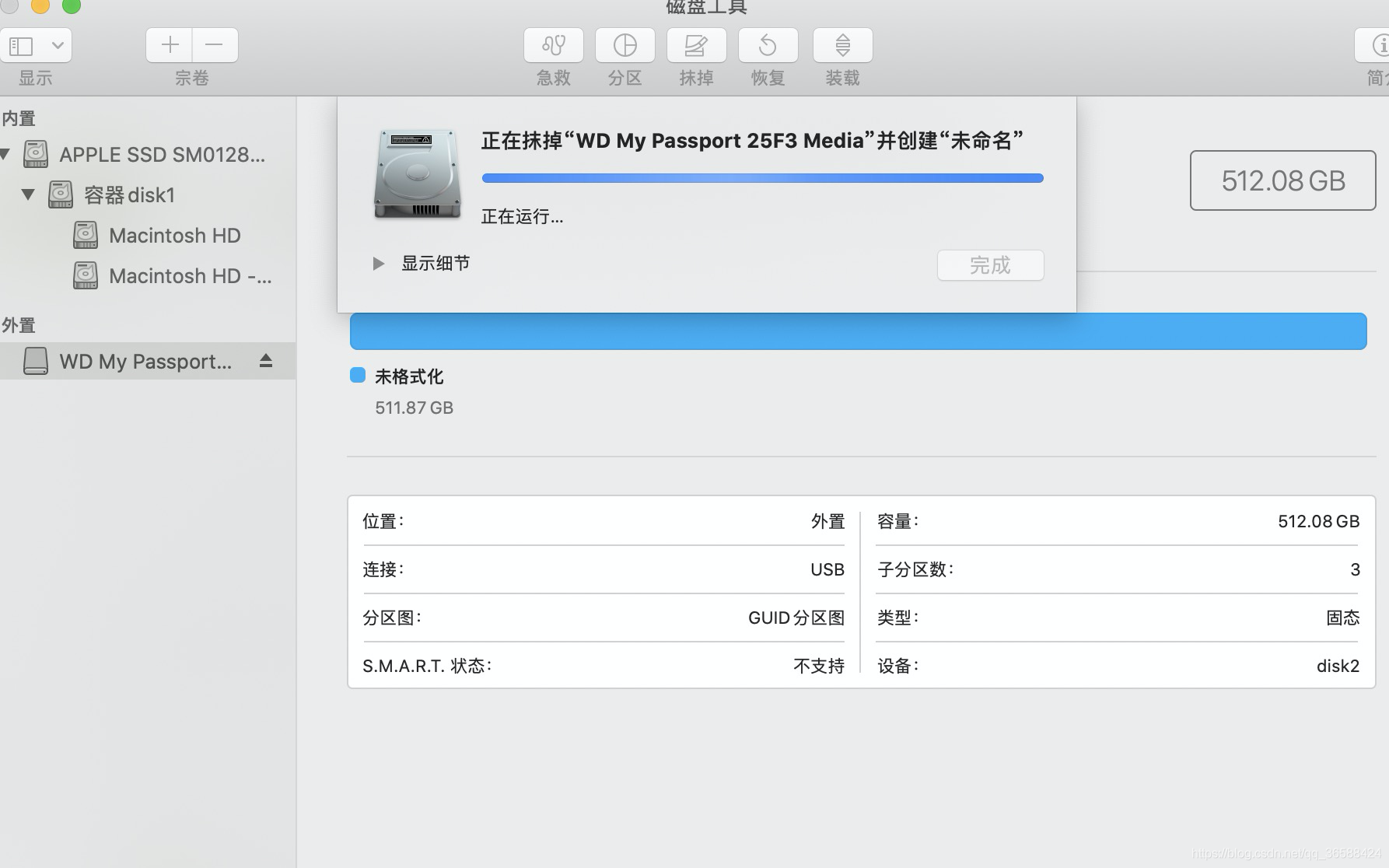The width and height of the screenshot is (1389, 868).
Task: Click the 固态 type value
Action: tap(1343, 618)
